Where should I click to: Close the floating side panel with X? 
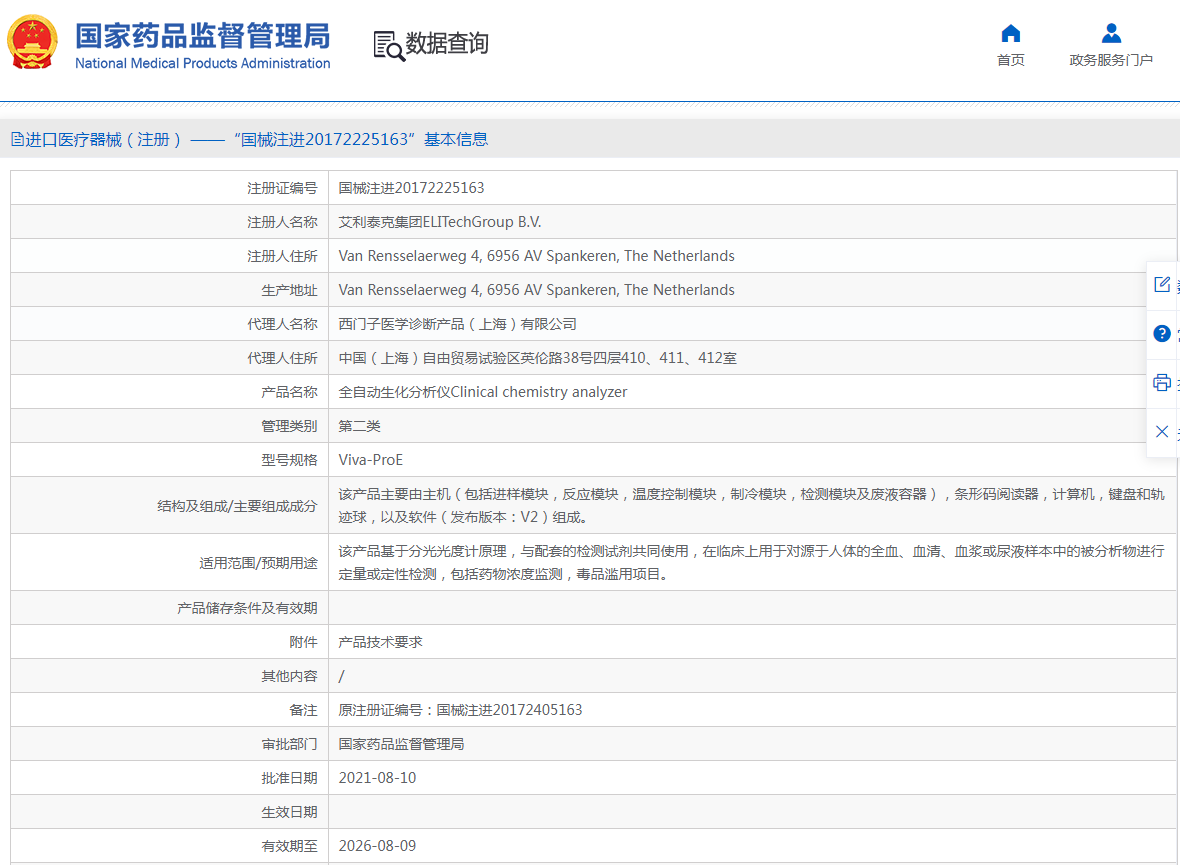coord(1162,431)
